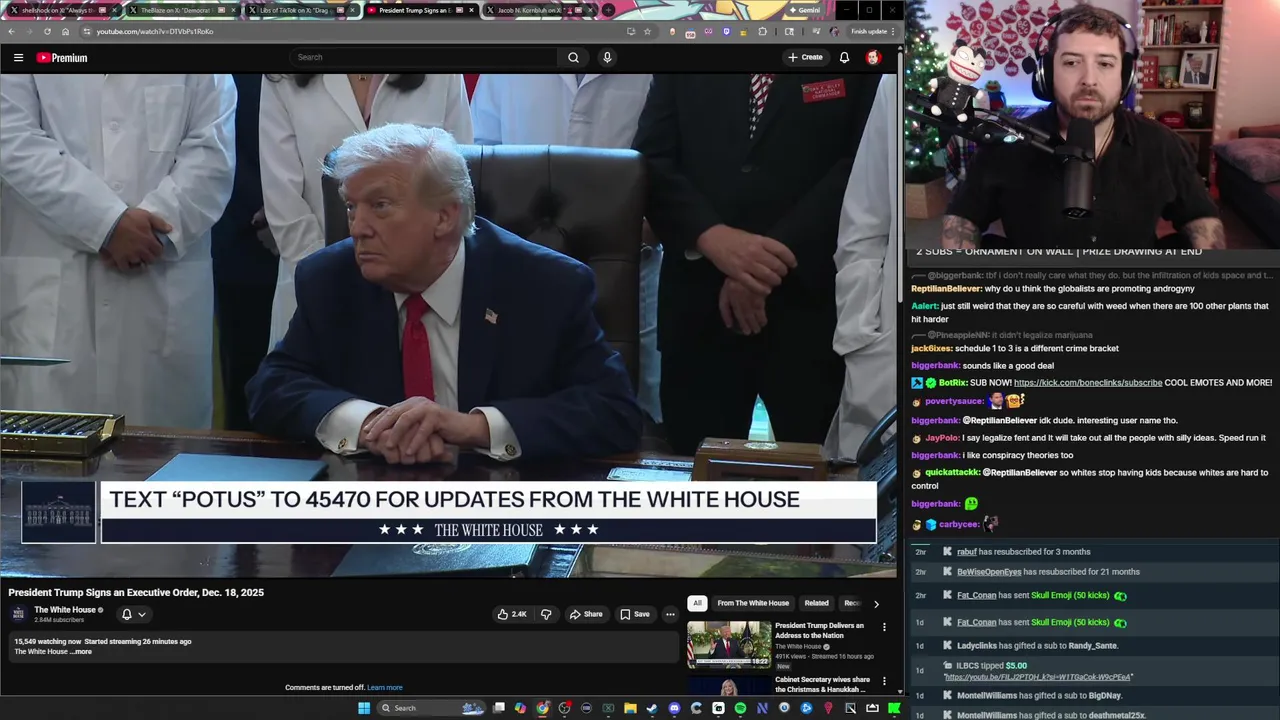Go back in the browser

point(11,31)
